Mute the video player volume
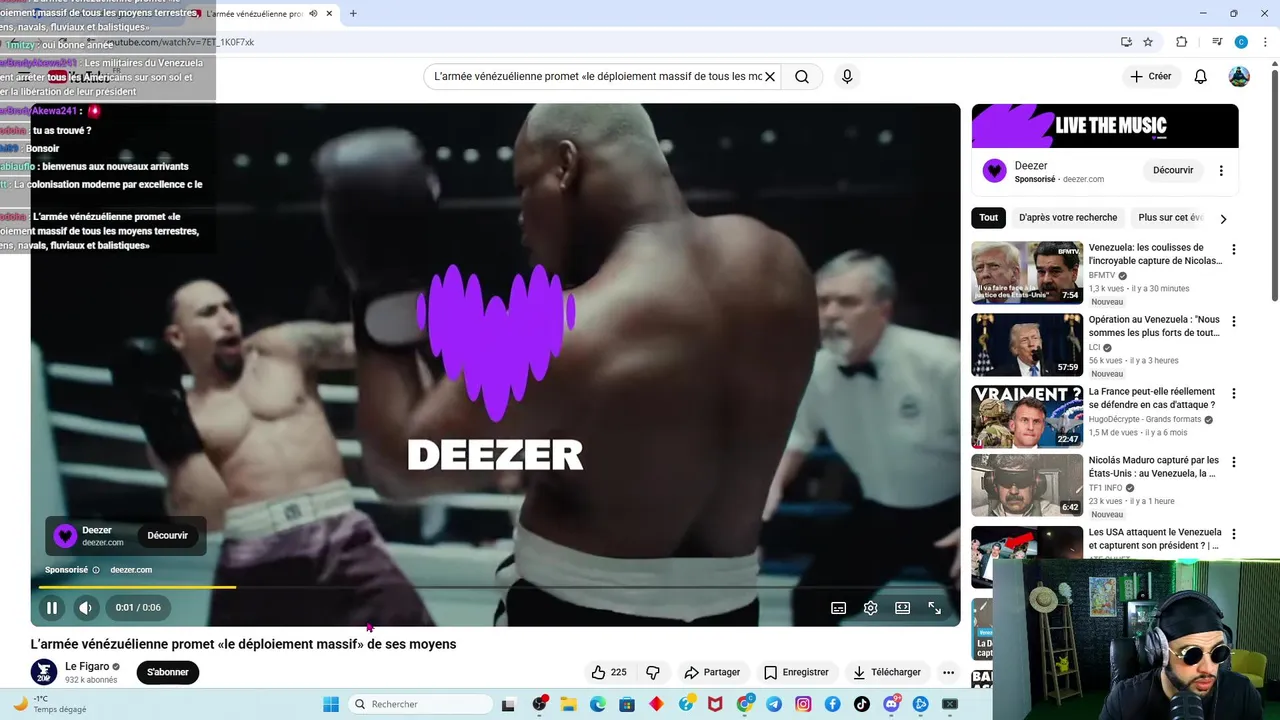The height and width of the screenshot is (720, 1280). (86, 607)
